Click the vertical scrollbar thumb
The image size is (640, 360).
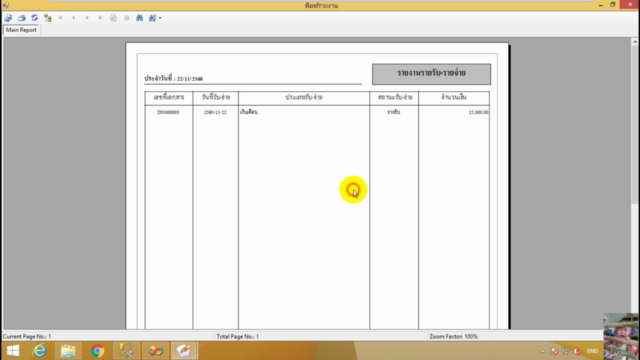pyautogui.click(x=635, y=124)
